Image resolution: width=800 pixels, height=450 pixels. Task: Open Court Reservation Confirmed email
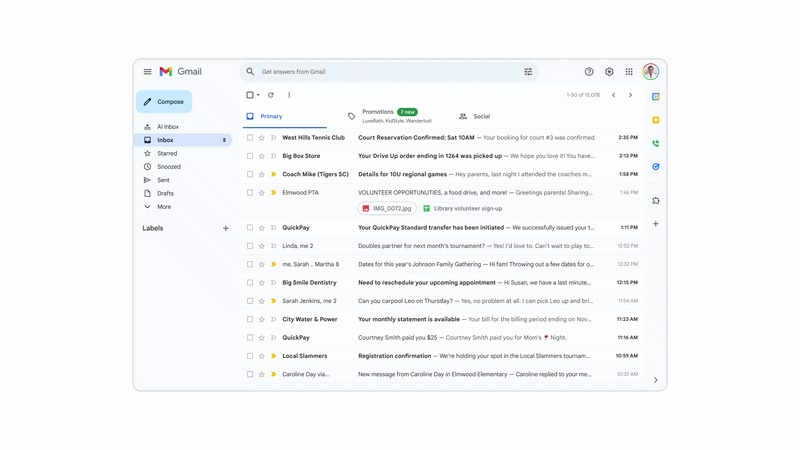(x=442, y=138)
